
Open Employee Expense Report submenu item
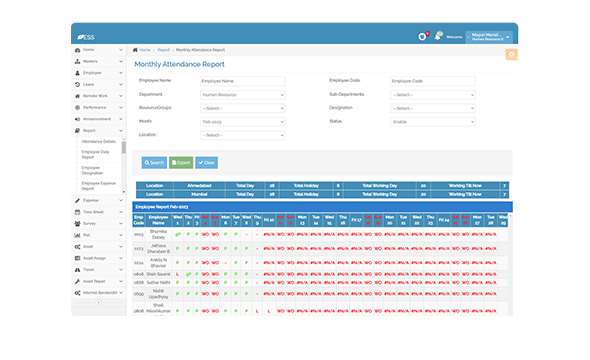[x=99, y=186]
